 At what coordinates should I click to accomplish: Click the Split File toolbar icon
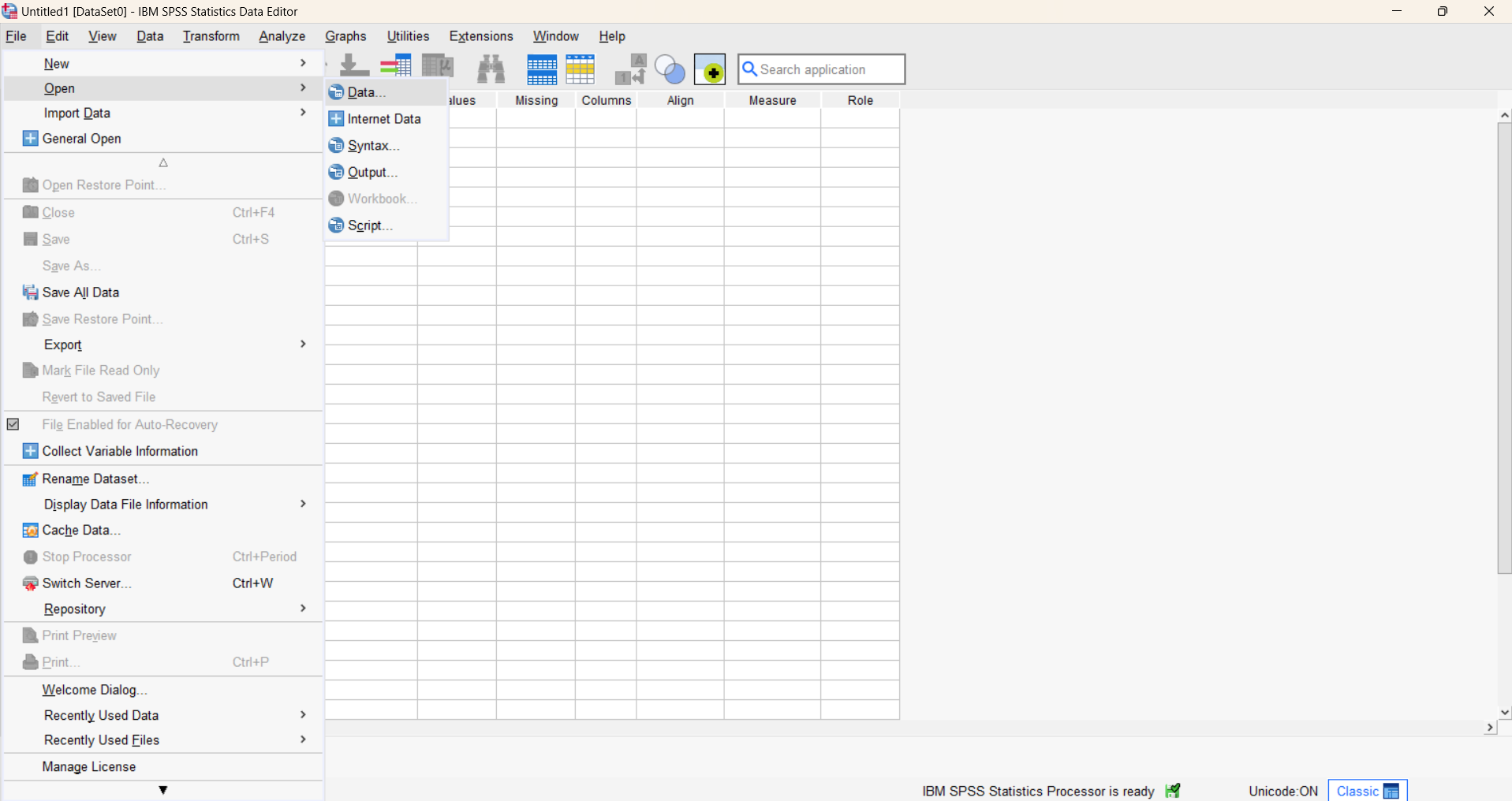click(542, 69)
